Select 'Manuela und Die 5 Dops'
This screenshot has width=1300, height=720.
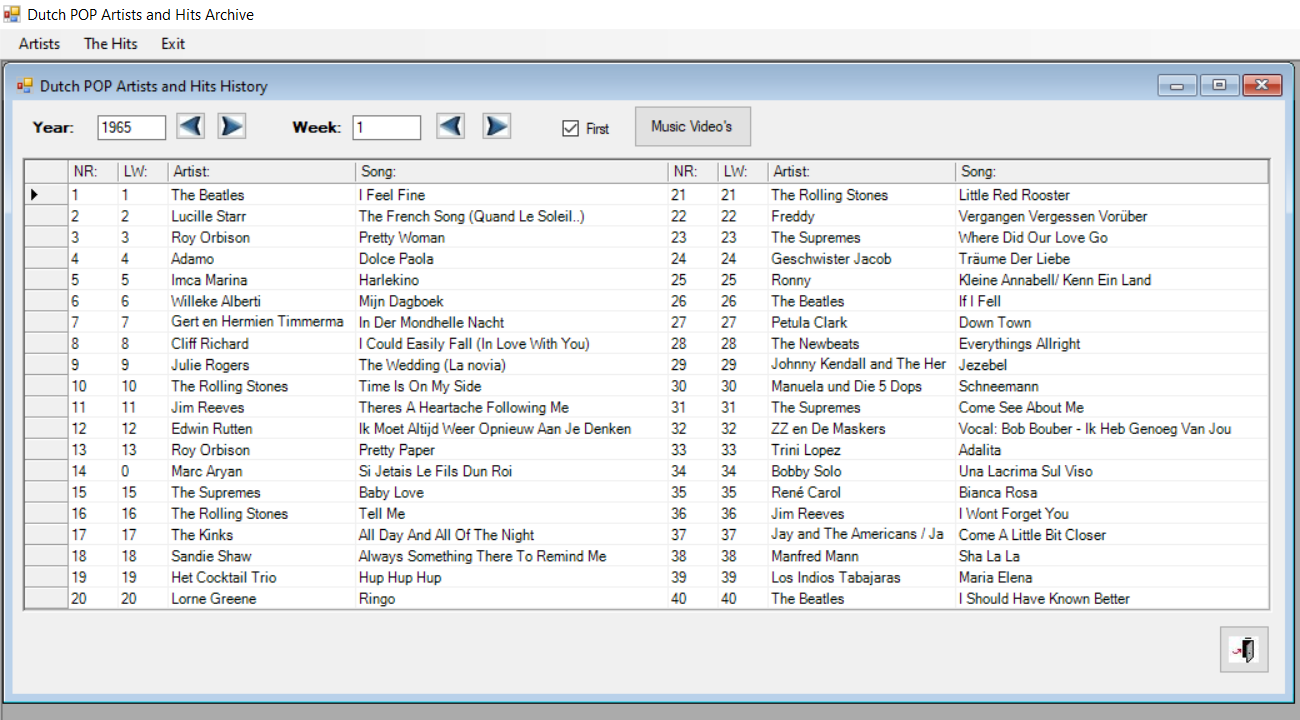point(861,386)
